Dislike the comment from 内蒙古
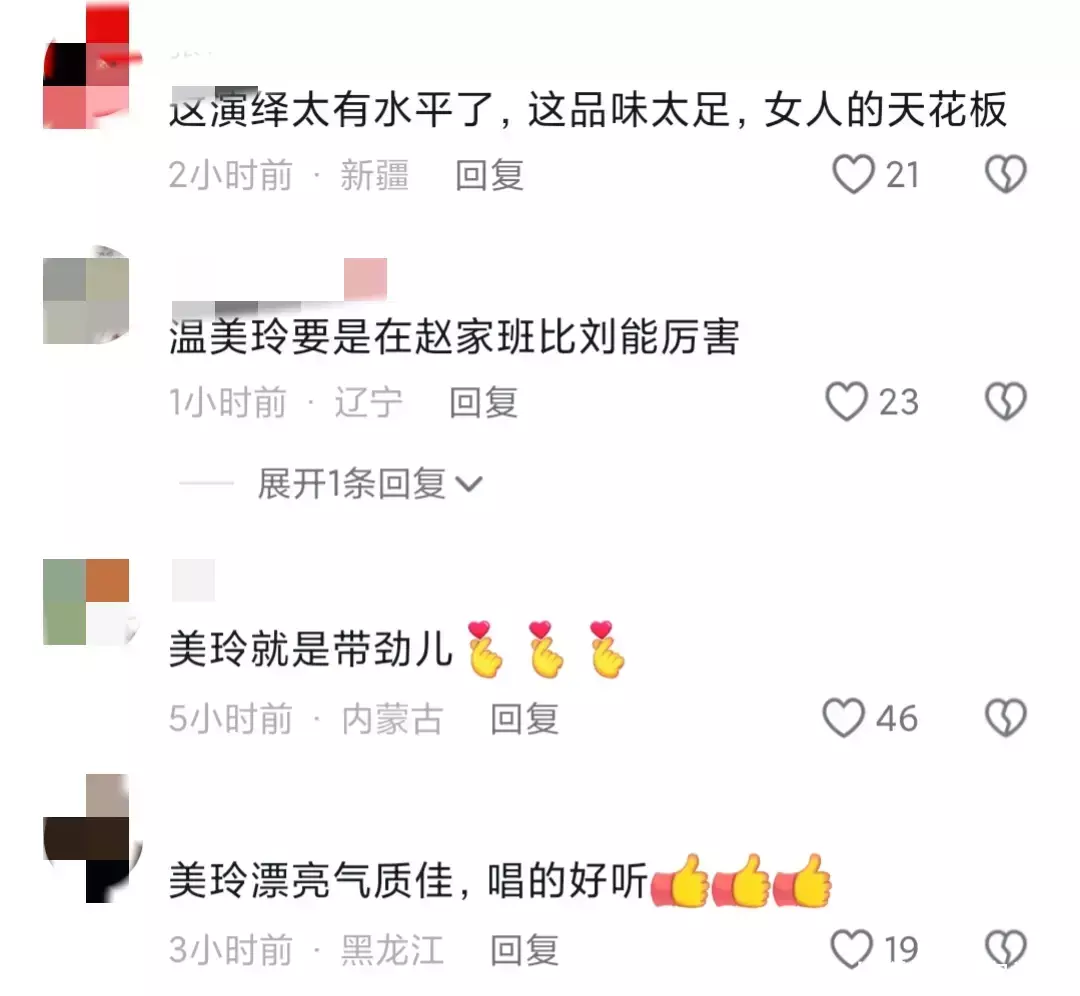The height and width of the screenshot is (996, 1080). pos(1006,718)
